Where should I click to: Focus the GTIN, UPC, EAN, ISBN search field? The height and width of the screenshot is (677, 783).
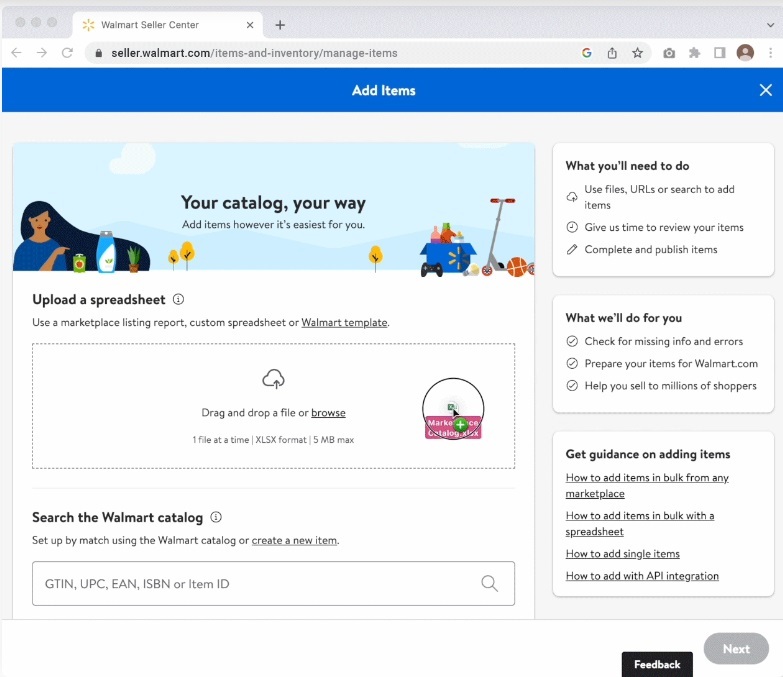pos(273,584)
